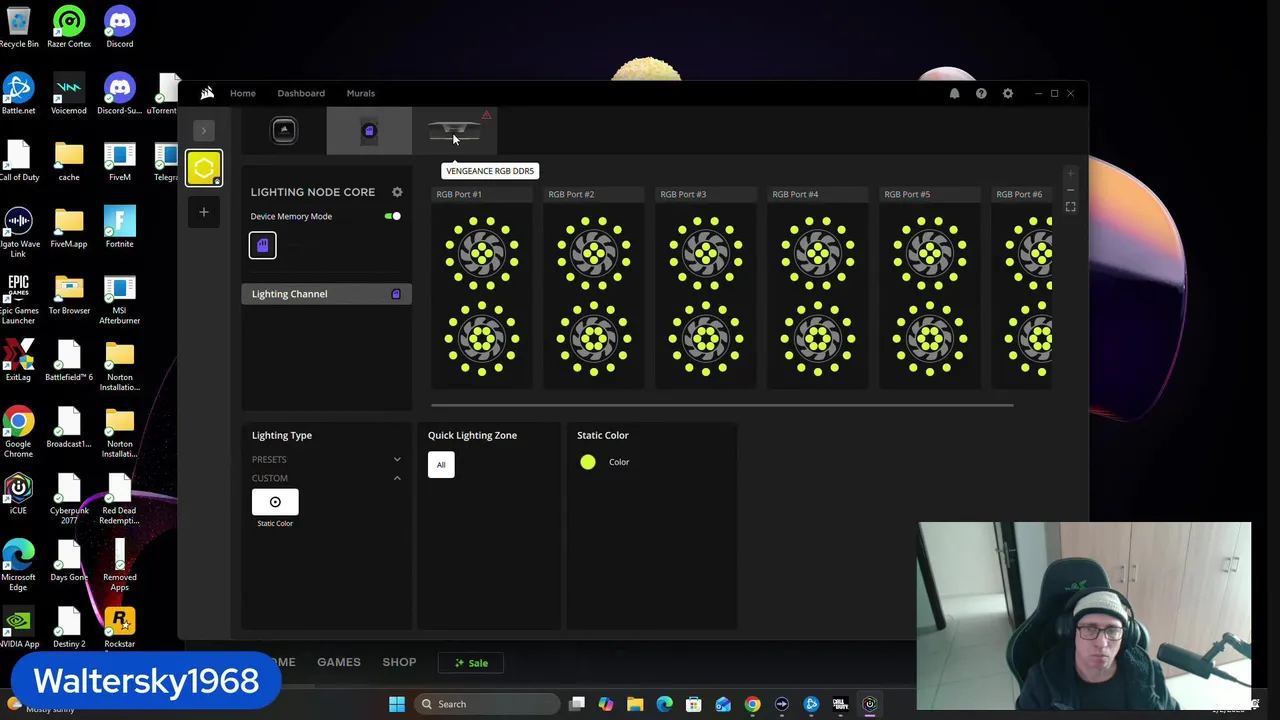Viewport: 1280px width, 720px height.
Task: Open SHOP tab in background launcher
Action: [x=399, y=662]
